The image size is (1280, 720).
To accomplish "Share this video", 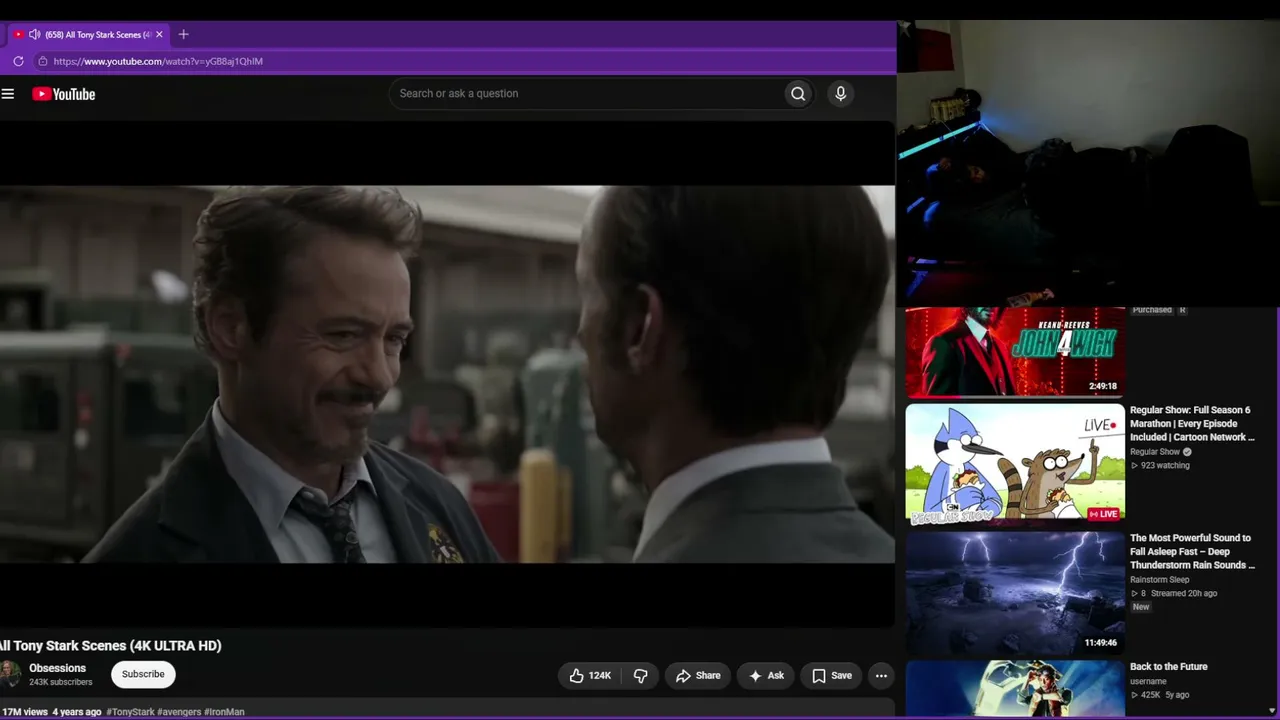I will [x=698, y=676].
